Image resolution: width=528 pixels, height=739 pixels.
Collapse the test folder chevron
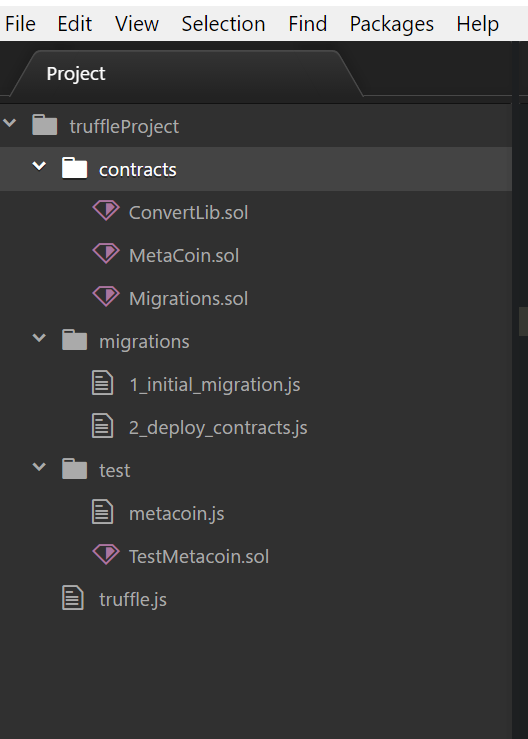[39, 467]
